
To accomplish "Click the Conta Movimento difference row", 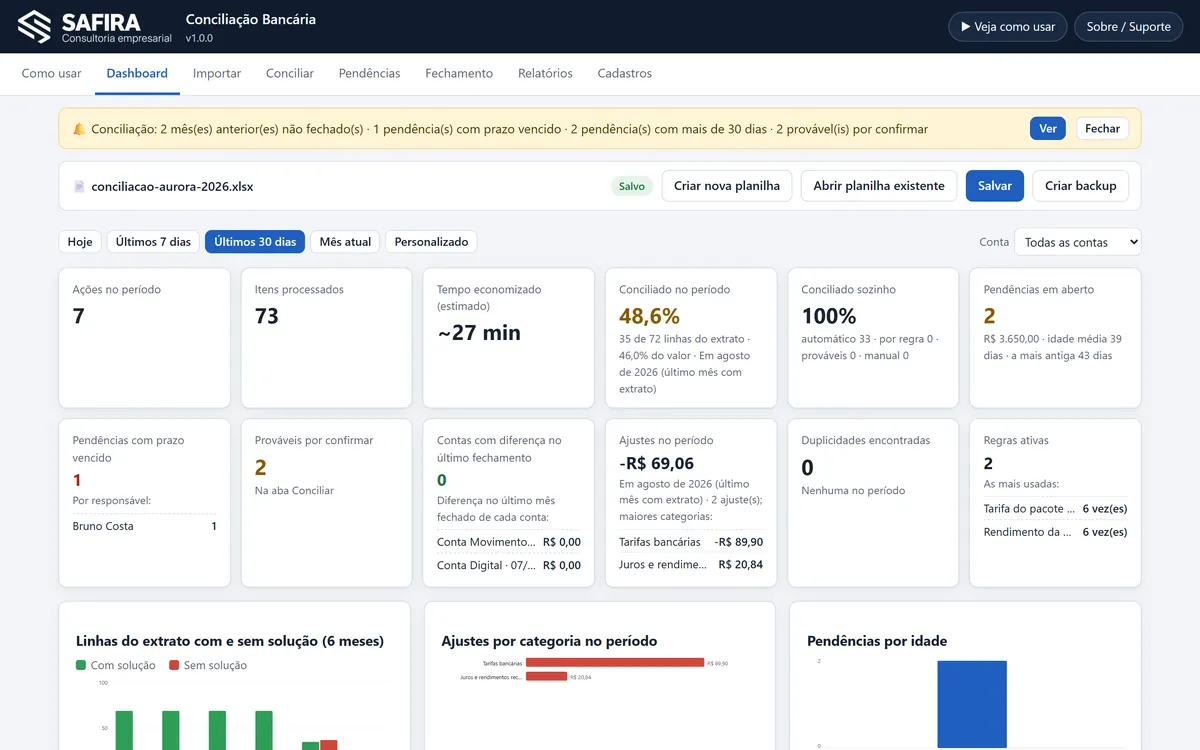I will pos(509,542).
